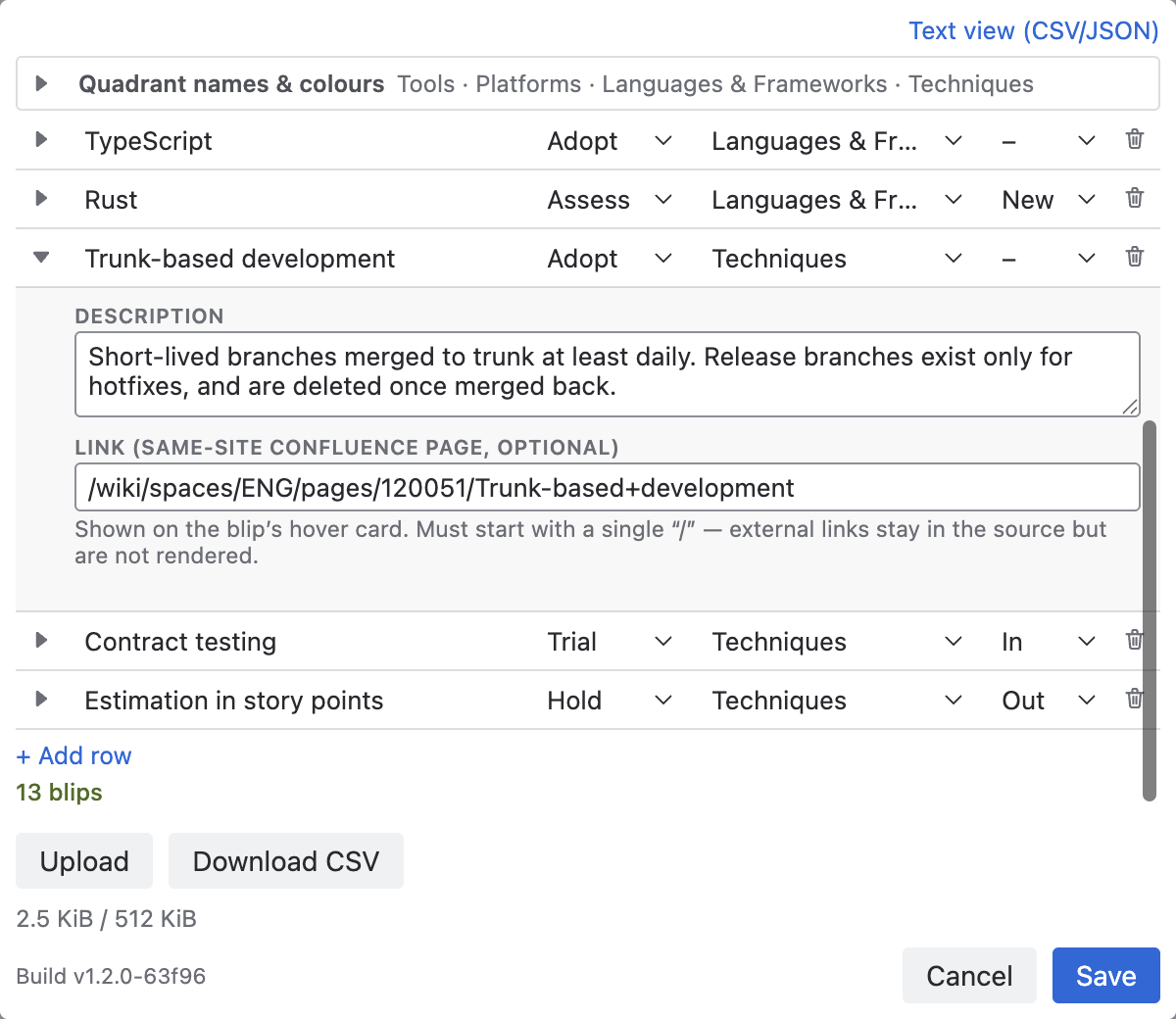
Task: Click the link hint text about hover card
Action: click(x=591, y=543)
